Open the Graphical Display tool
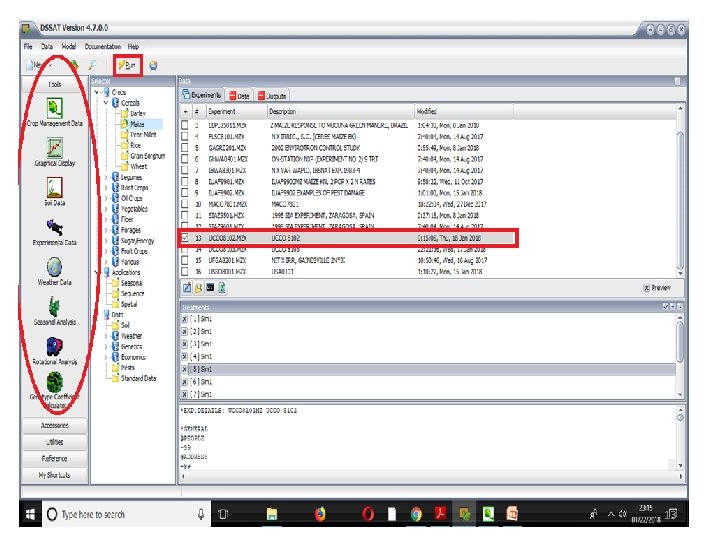The image size is (720, 540). tap(55, 152)
